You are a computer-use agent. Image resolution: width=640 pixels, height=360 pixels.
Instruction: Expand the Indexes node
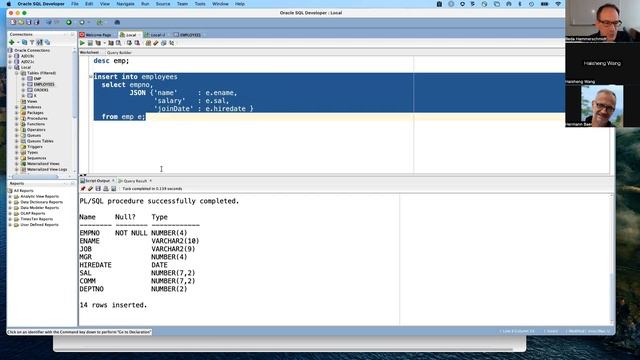17,107
